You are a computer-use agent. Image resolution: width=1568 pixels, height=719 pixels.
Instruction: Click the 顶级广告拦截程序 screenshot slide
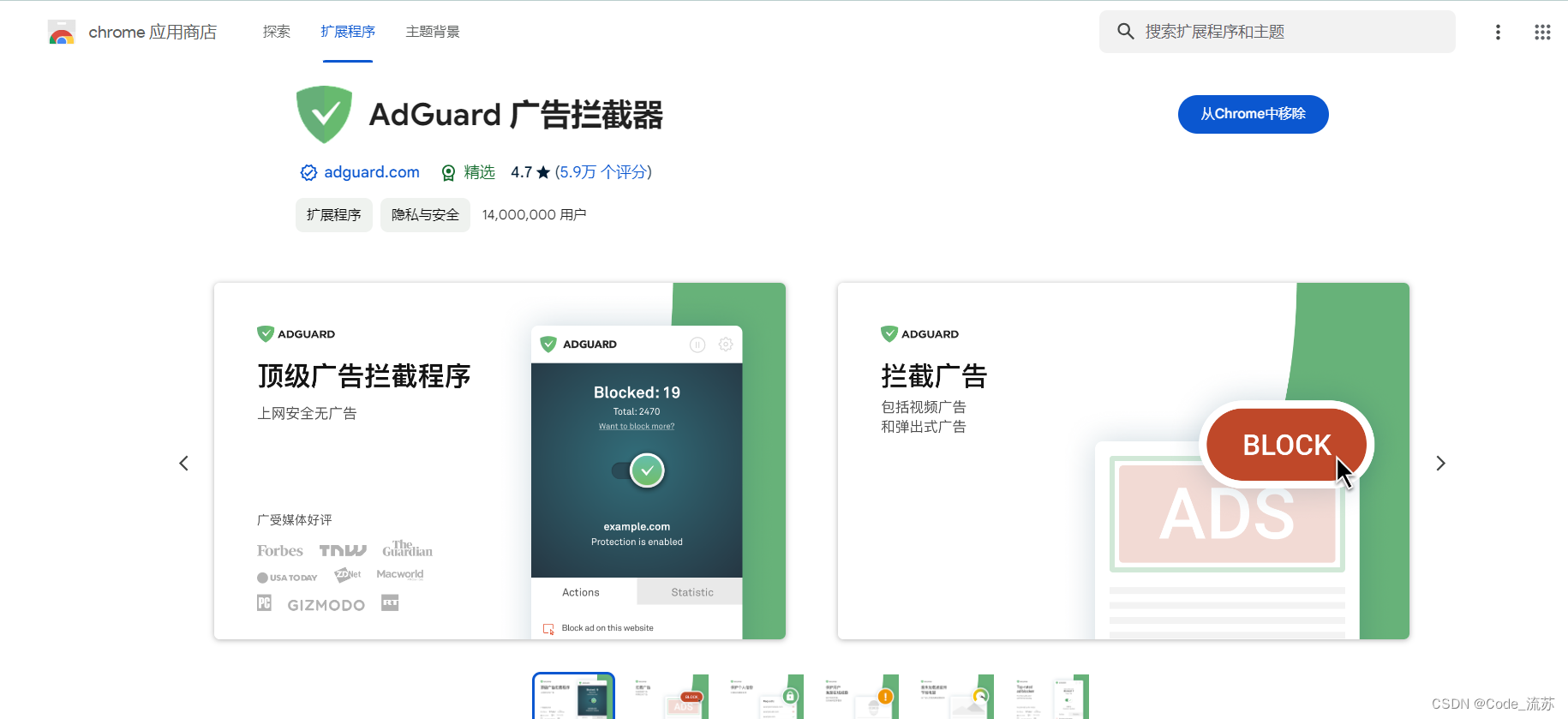pos(500,461)
